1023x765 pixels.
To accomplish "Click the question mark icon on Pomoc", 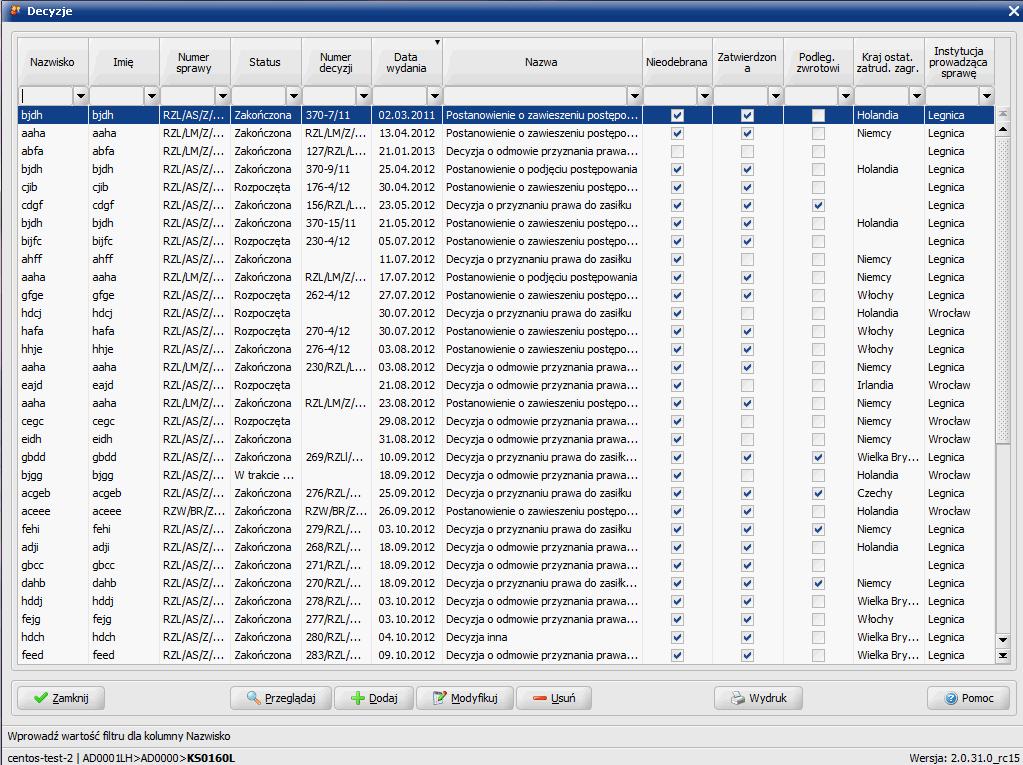I will (x=951, y=698).
